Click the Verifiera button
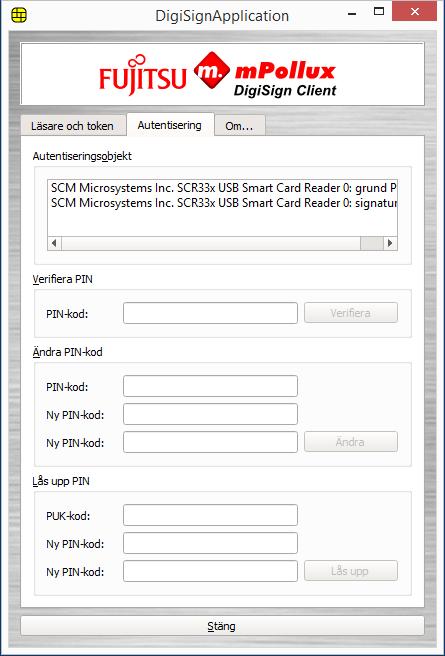 point(351,313)
